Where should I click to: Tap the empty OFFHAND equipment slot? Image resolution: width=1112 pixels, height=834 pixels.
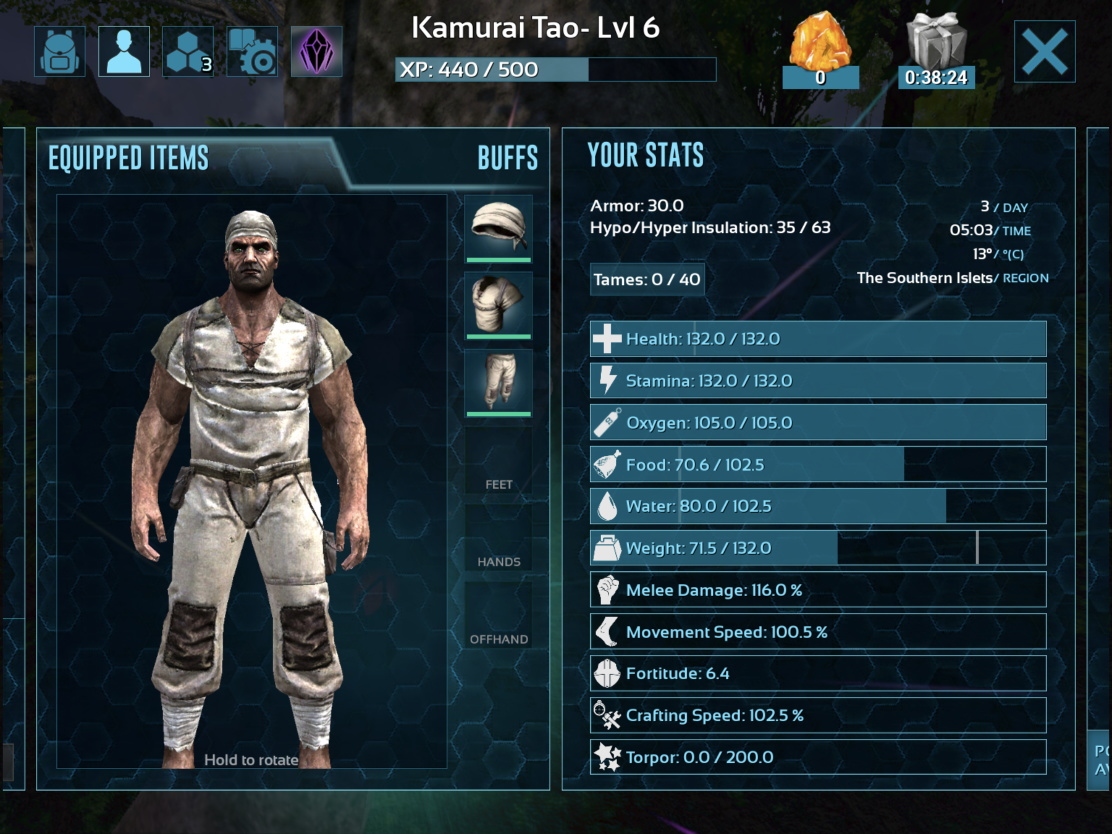coord(499,615)
